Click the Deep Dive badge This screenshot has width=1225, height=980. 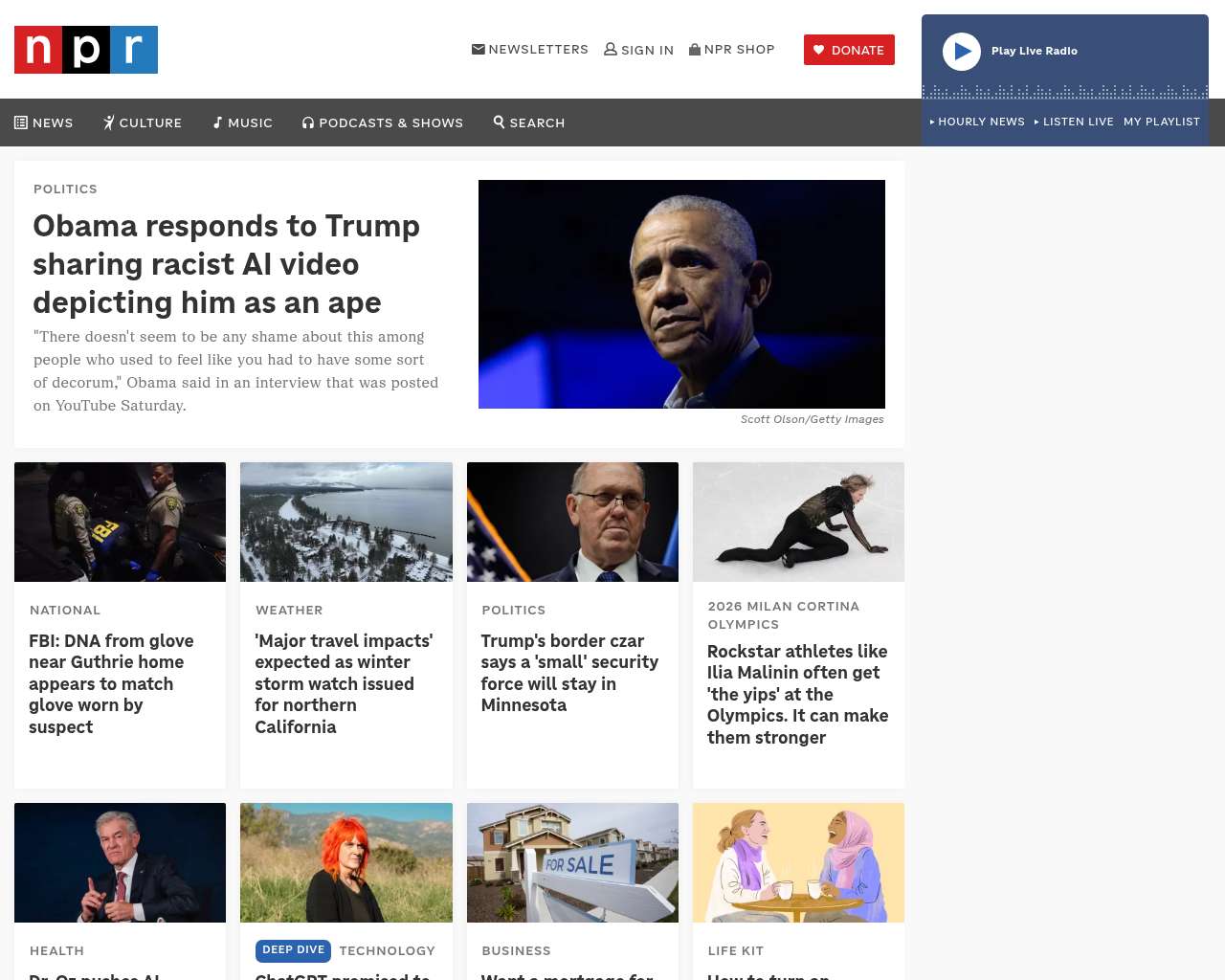click(293, 950)
